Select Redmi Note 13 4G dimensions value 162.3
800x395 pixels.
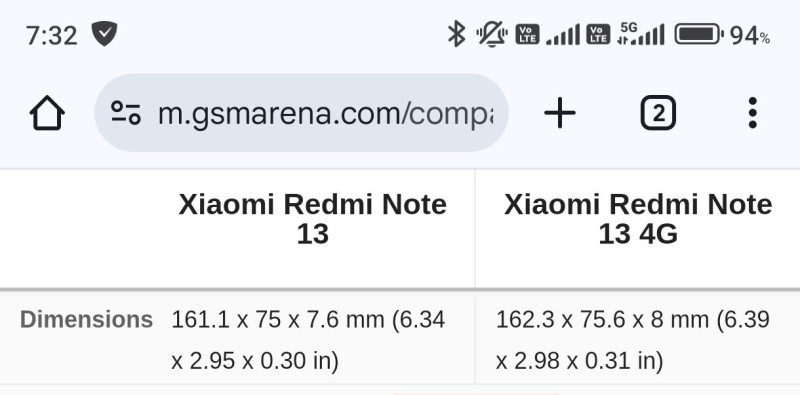coord(633,341)
